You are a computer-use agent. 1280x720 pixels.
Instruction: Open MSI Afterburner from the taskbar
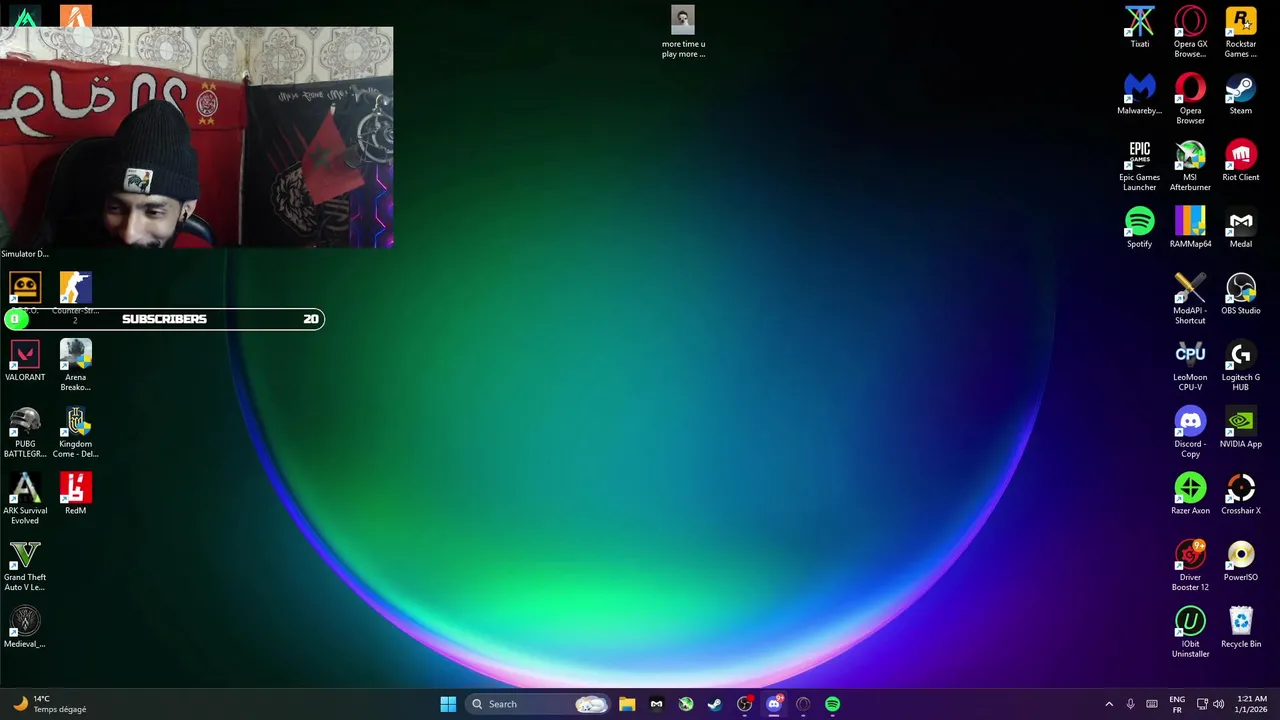685,704
